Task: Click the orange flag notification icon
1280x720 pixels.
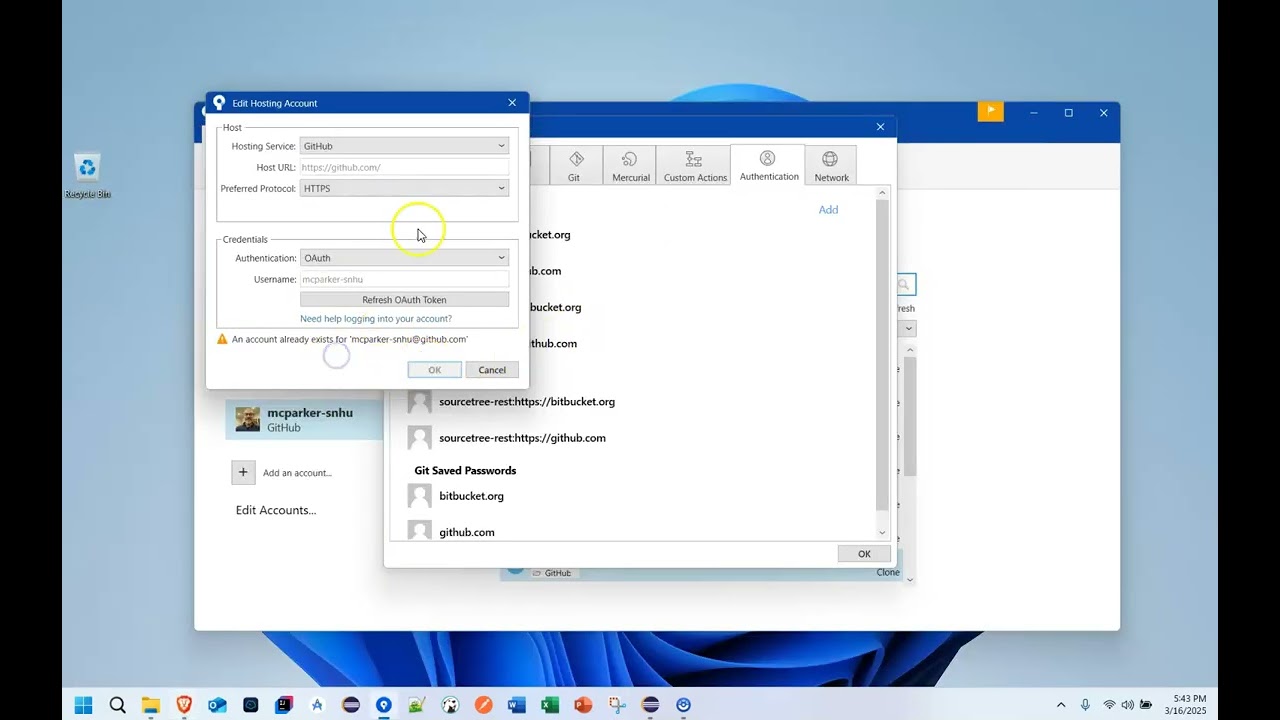Action: pos(990,111)
